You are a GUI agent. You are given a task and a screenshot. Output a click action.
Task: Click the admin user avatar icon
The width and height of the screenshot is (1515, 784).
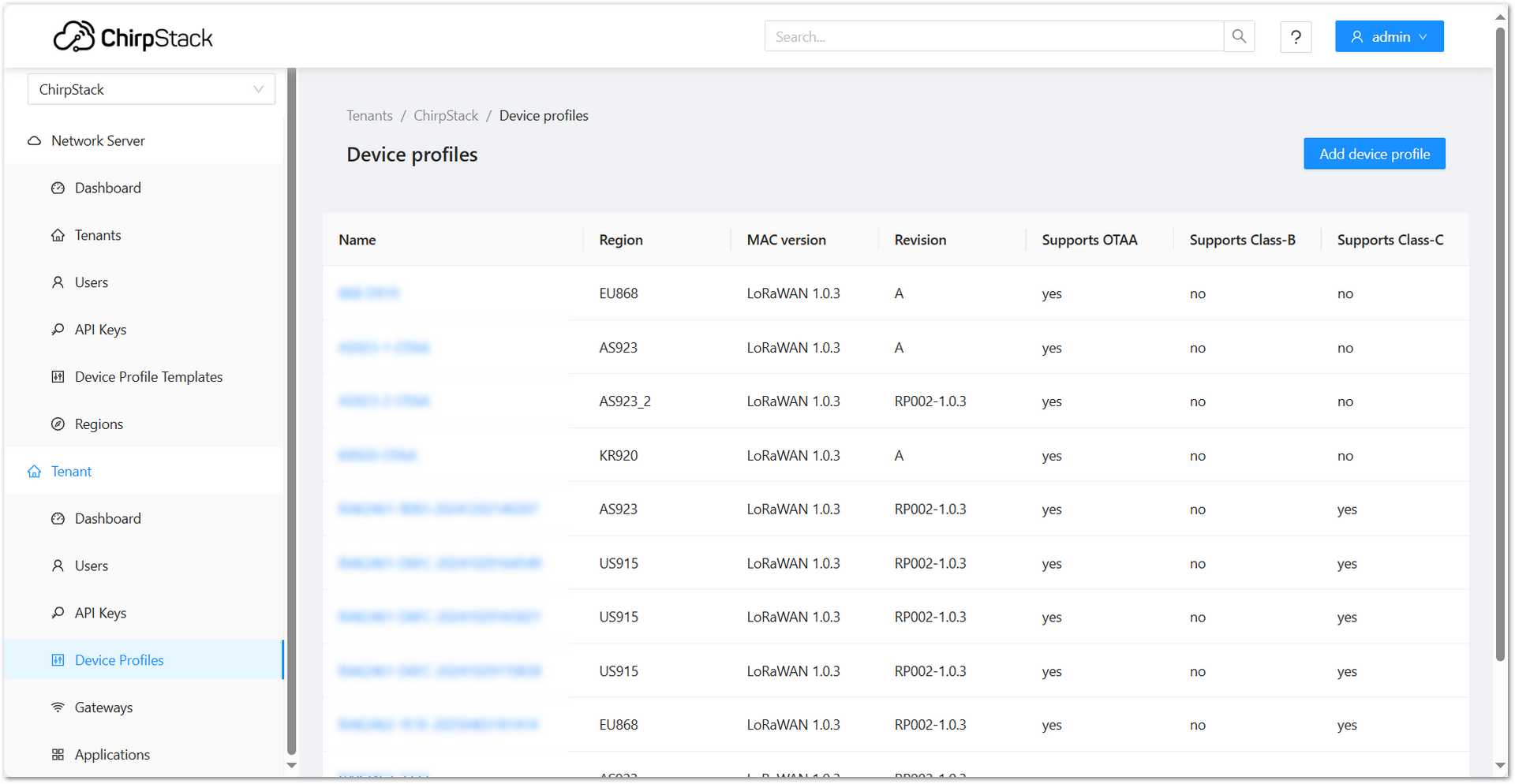tap(1356, 36)
